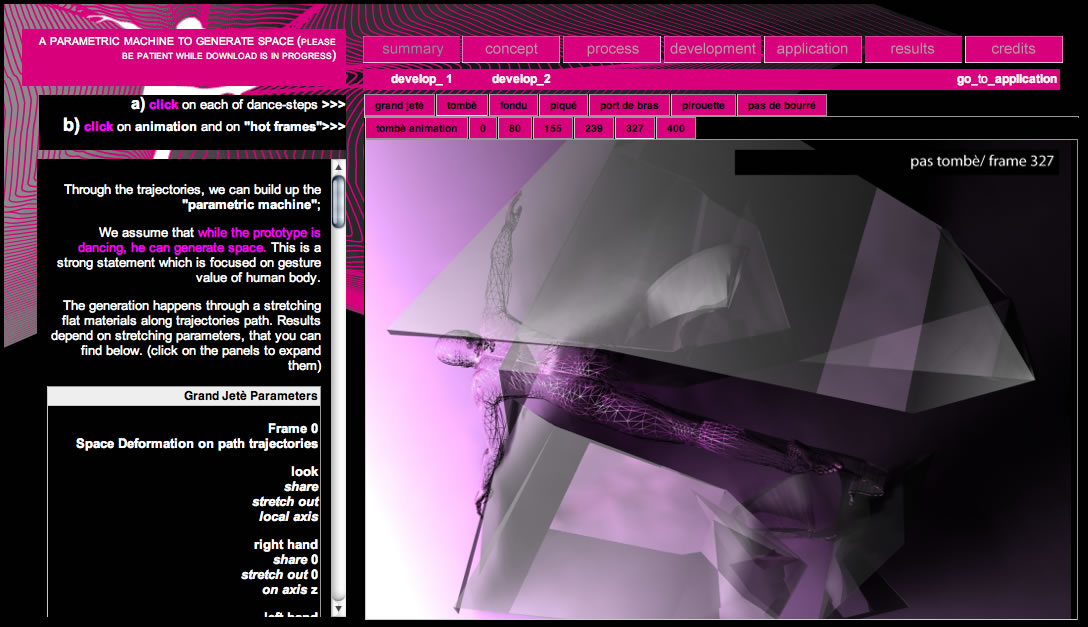The height and width of the screenshot is (627, 1088).
Task: Switch to the concept tab
Action: [x=511, y=49]
